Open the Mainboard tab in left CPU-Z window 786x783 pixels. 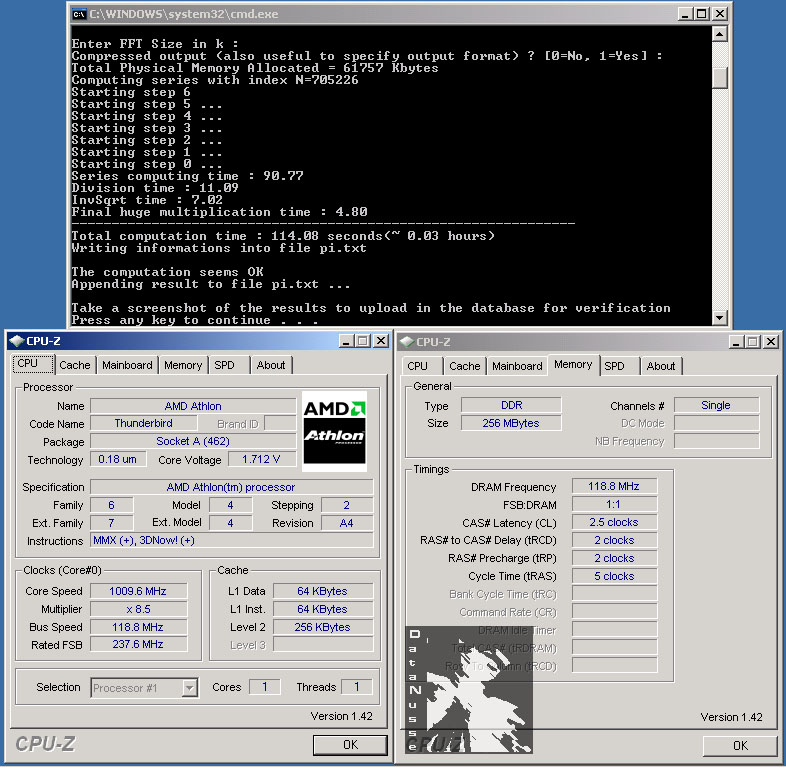pyautogui.click(x=127, y=365)
